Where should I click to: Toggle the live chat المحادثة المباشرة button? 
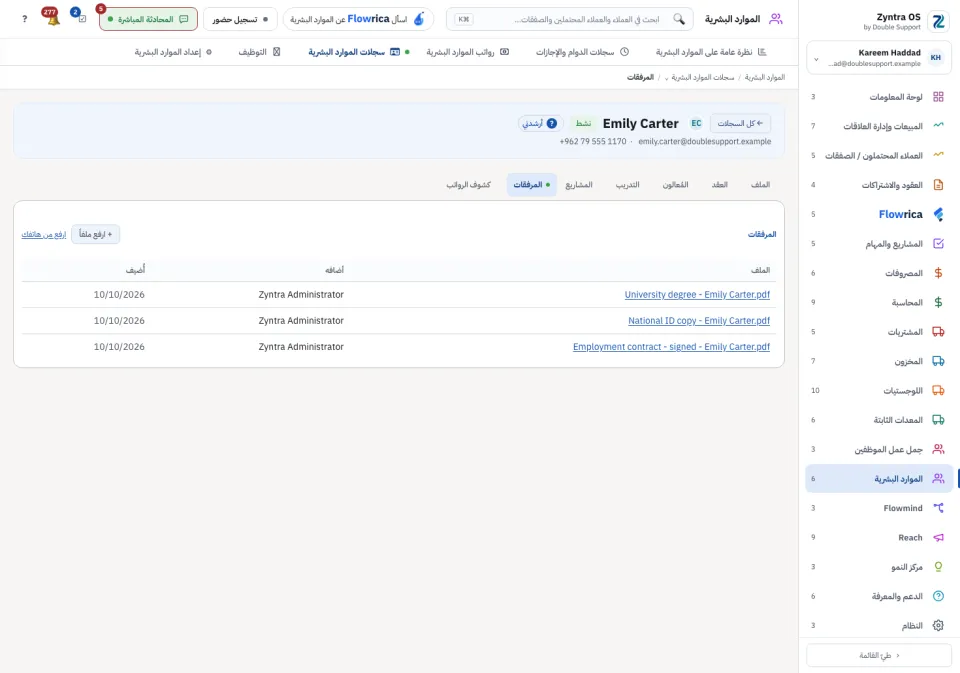[148, 19]
